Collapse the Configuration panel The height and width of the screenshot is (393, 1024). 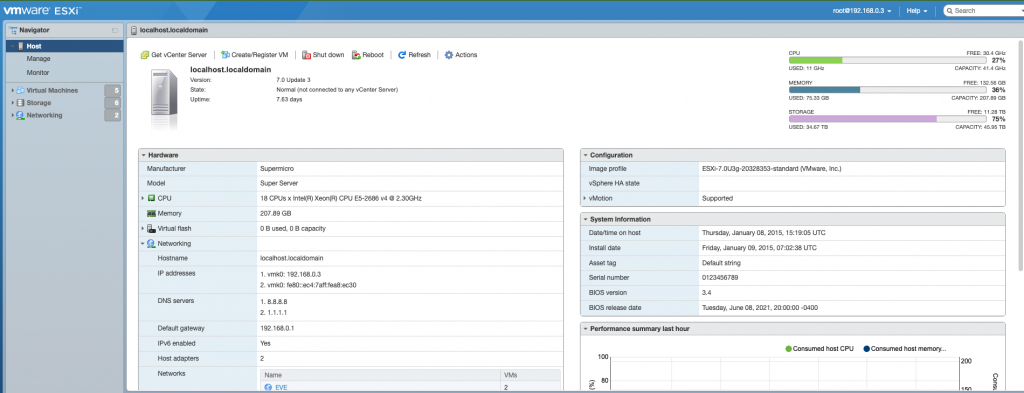[x=585, y=155]
